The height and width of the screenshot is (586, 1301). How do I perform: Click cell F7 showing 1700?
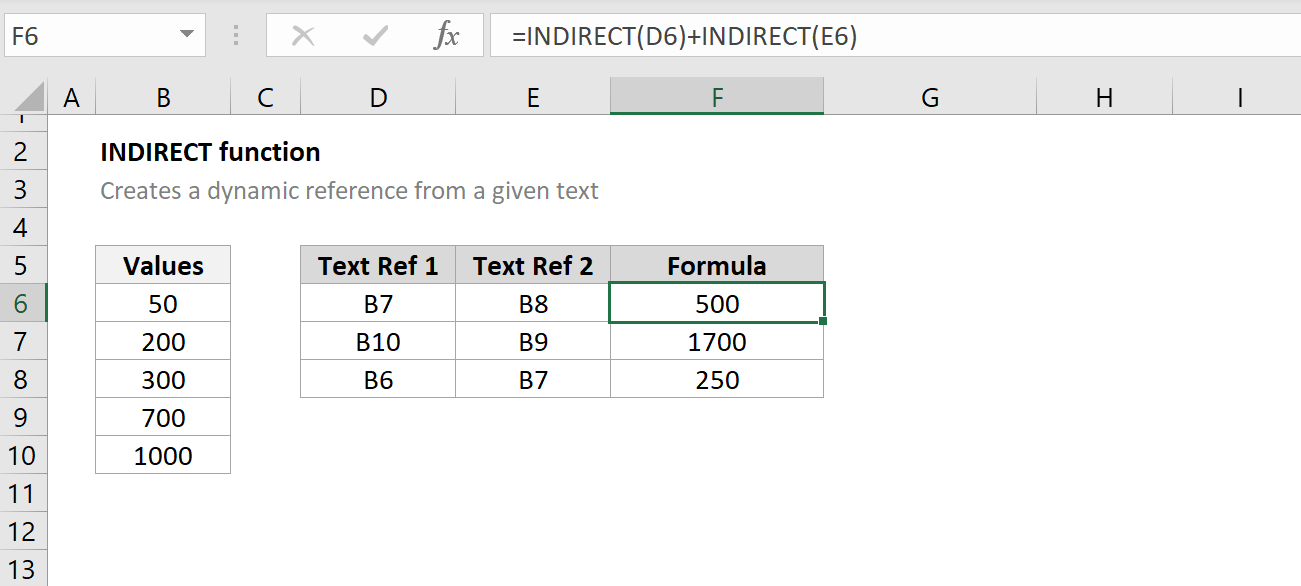coord(717,342)
